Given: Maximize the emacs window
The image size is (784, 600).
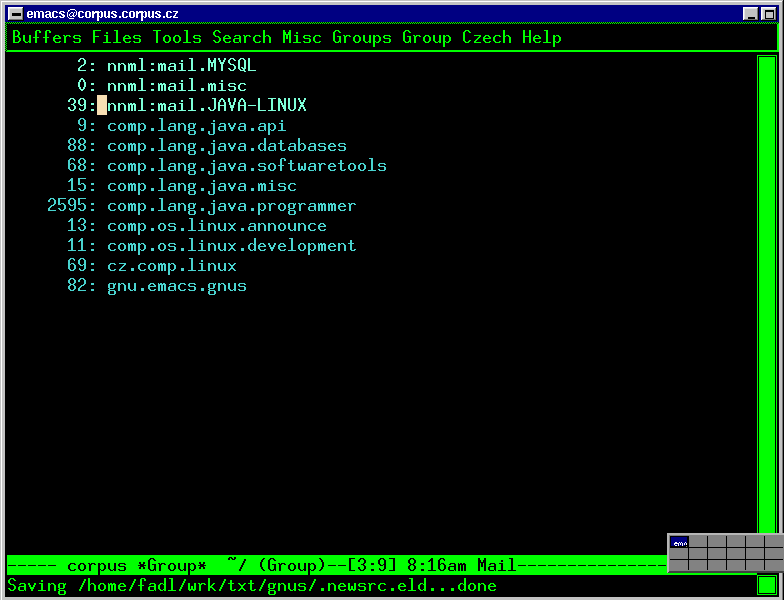Looking at the screenshot, I should coord(769,13).
